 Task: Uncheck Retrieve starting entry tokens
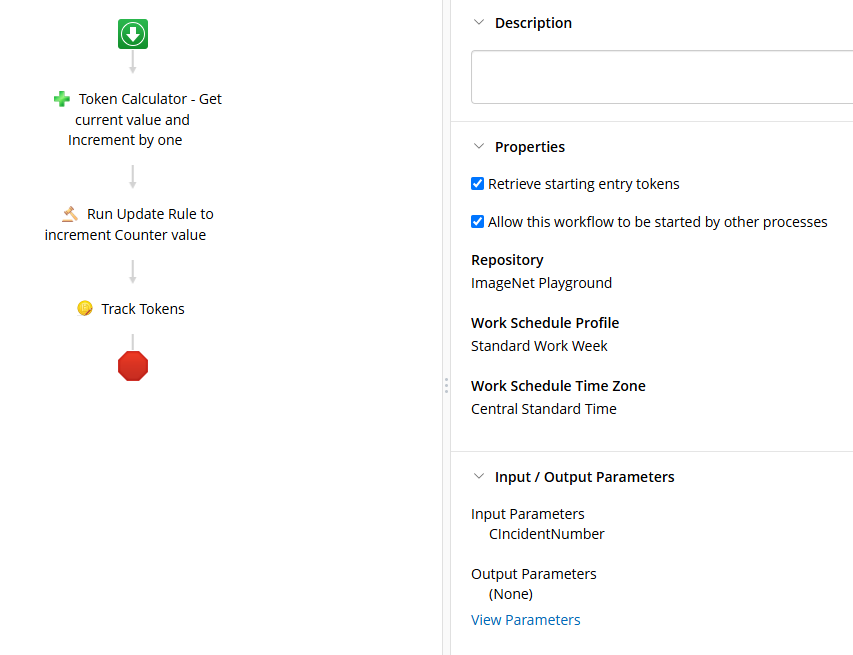tap(478, 184)
